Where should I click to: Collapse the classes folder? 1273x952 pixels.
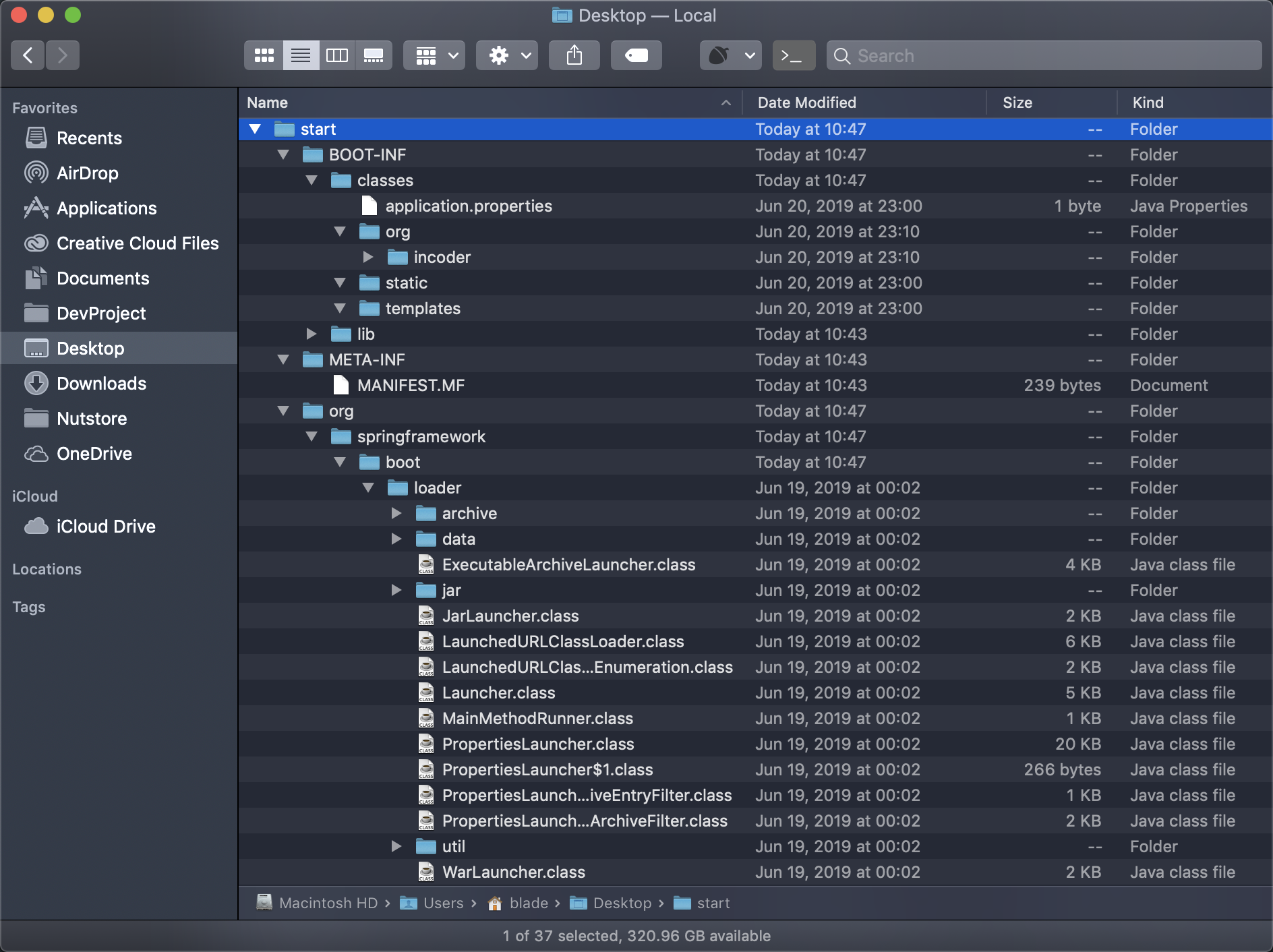pyautogui.click(x=312, y=180)
